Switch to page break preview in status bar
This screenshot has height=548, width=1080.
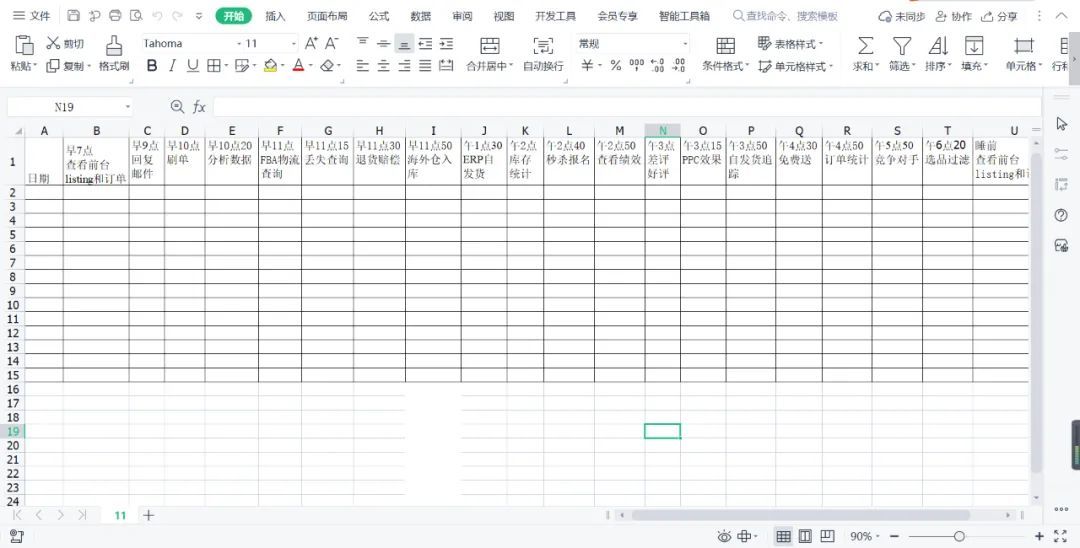click(x=827, y=536)
